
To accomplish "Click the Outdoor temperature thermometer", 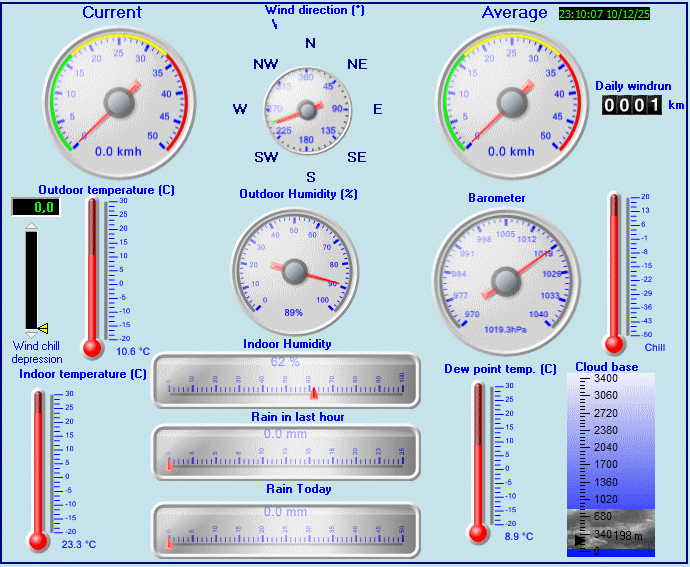I will coord(93,275).
